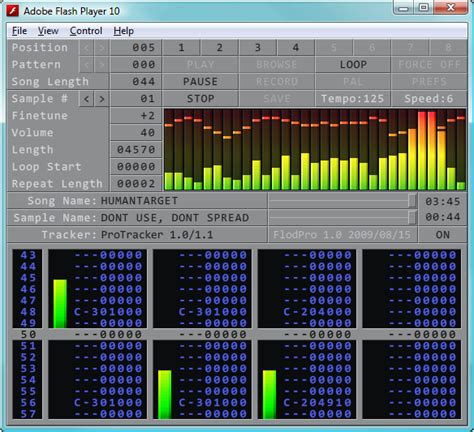
Task: Click row 48 C-301000 in first track
Action: click(x=108, y=312)
